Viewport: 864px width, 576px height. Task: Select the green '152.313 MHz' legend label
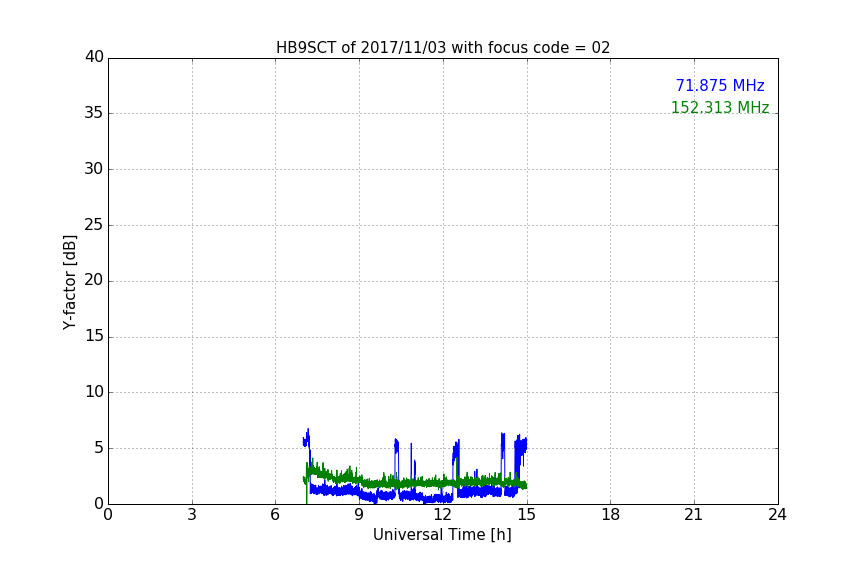point(720,107)
